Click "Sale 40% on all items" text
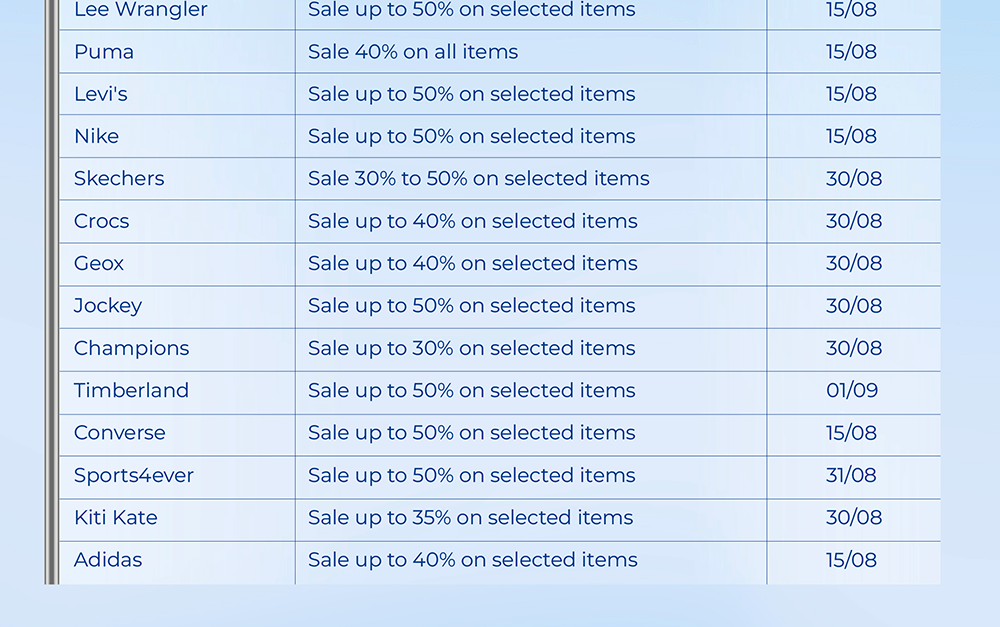Viewport: 1000px width, 627px height. point(413,52)
